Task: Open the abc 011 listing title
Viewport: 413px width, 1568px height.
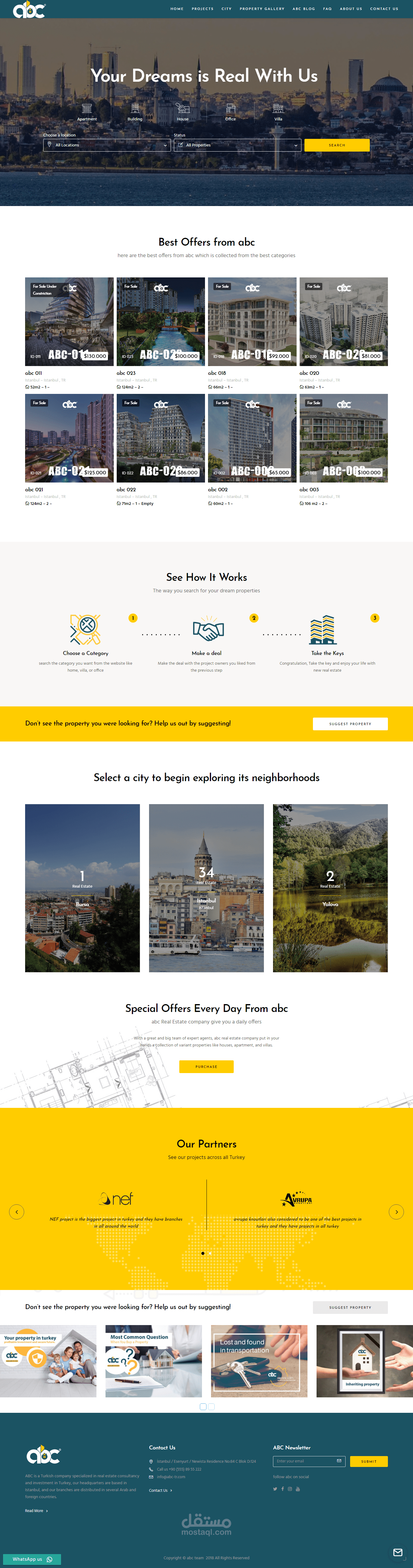Action: (x=34, y=373)
